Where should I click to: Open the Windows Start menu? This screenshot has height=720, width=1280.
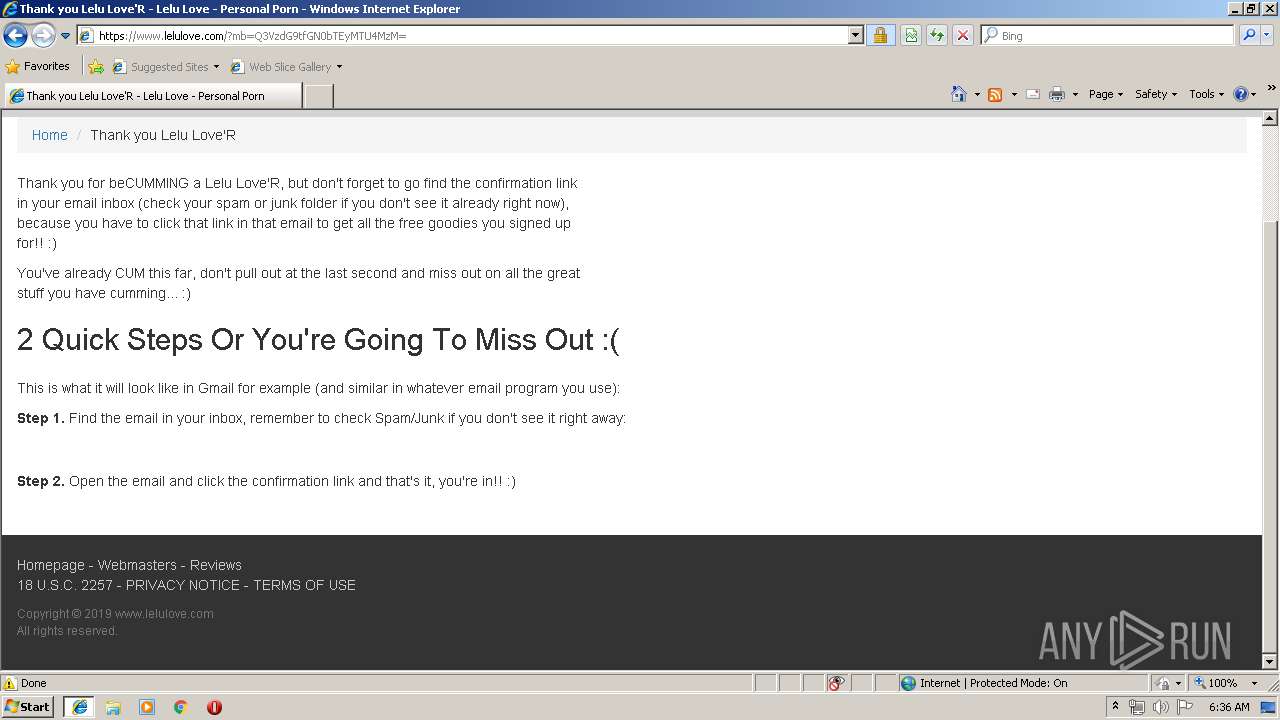tap(28, 706)
